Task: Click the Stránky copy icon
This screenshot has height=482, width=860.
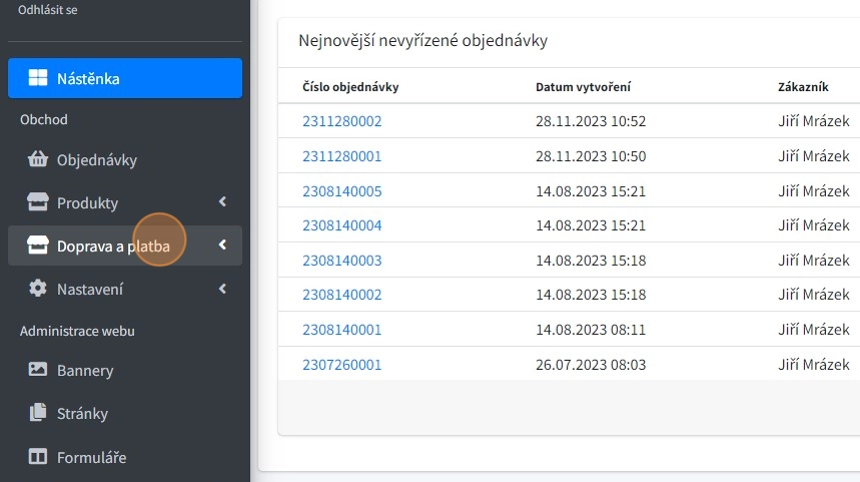Action: point(38,413)
